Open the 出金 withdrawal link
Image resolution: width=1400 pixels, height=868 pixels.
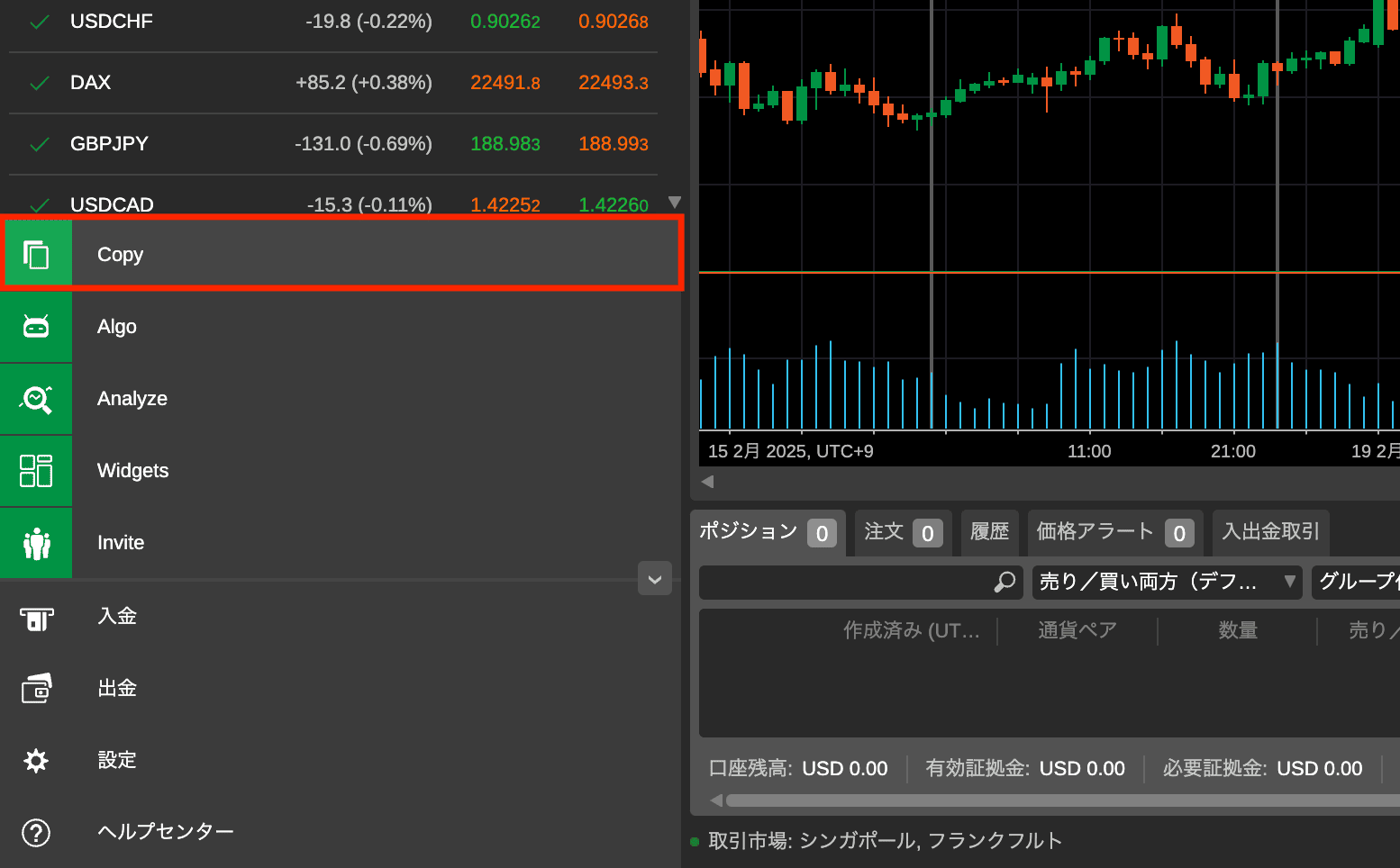pyautogui.click(x=117, y=689)
